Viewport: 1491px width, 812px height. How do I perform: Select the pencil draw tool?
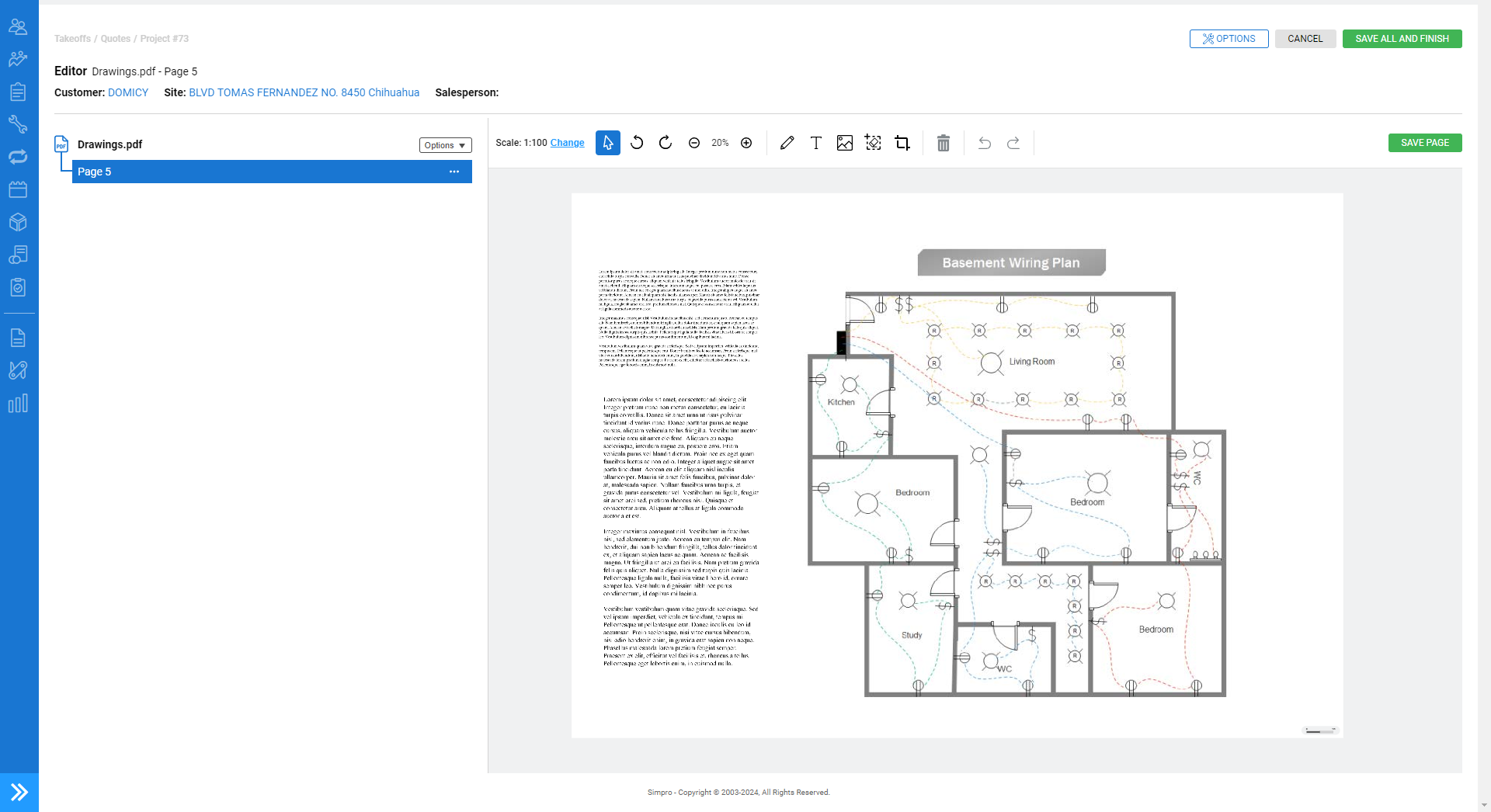click(x=787, y=143)
